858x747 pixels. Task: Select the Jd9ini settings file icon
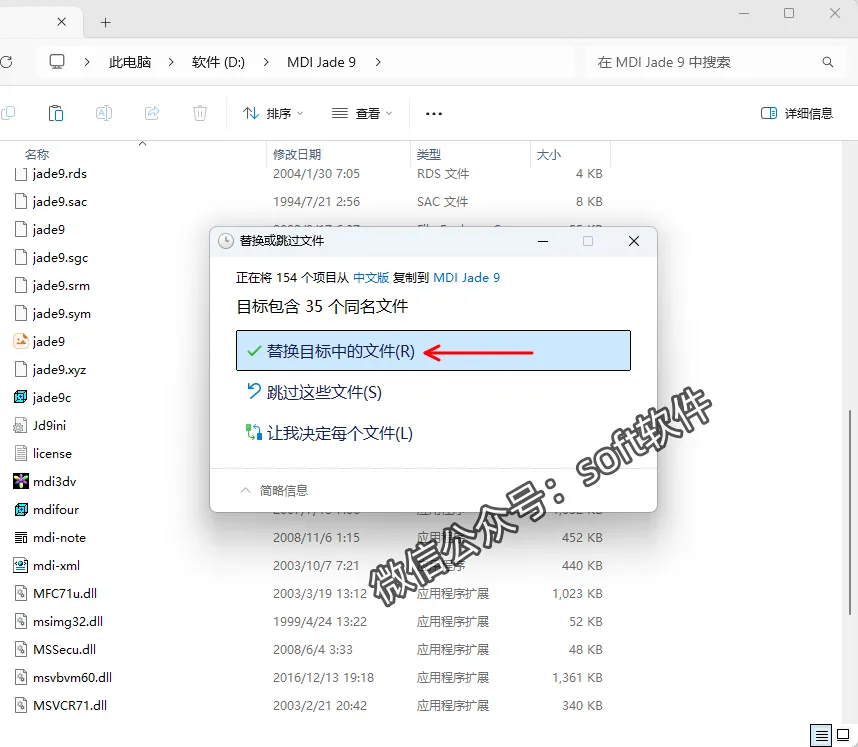[x=20, y=425]
